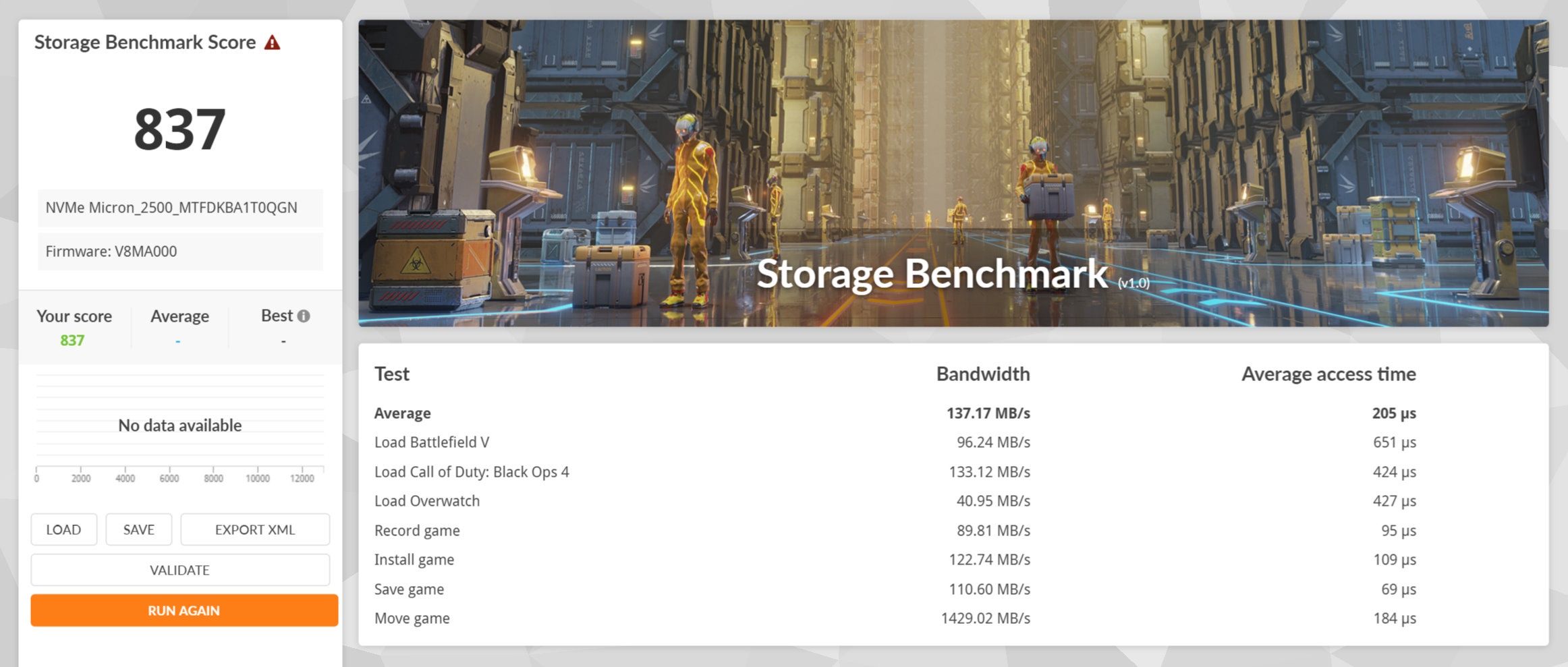Viewport: 1568px width, 667px height.
Task: Click the Your score label
Action: [x=74, y=316]
